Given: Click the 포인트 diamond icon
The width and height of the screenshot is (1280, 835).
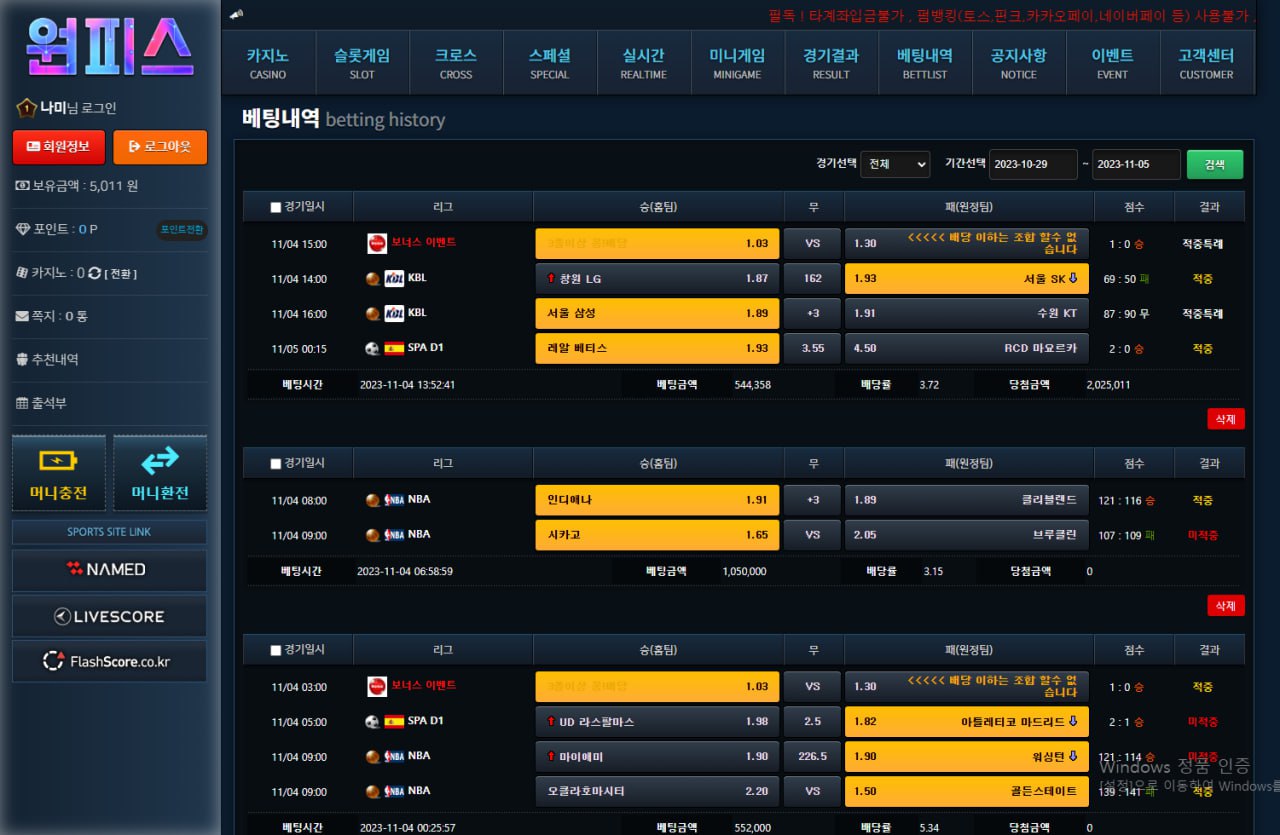Looking at the screenshot, I should 23,229.
